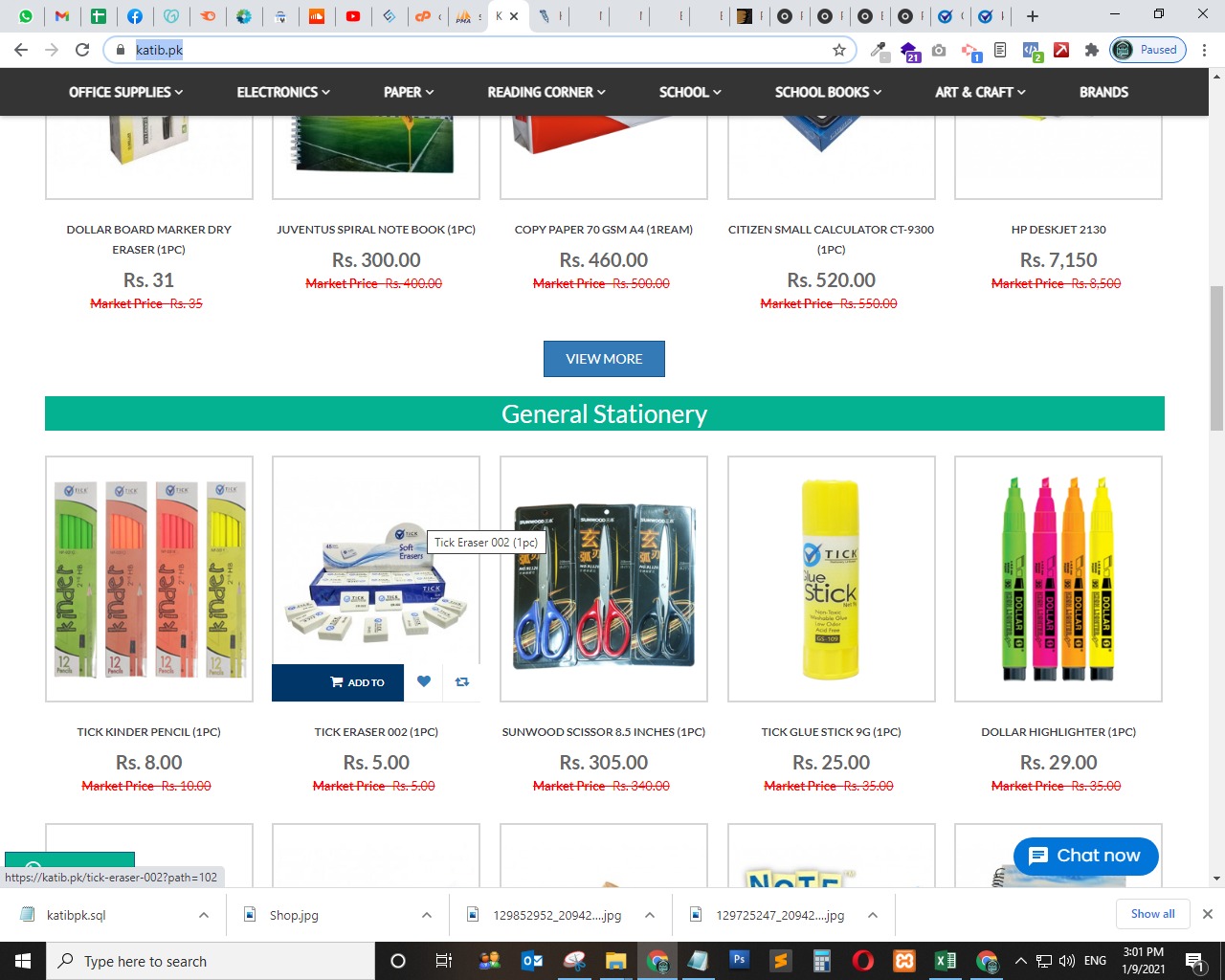
Task: Open CITIZEN SMALL CALCULATOR CT-9300 link
Action: [832, 239]
